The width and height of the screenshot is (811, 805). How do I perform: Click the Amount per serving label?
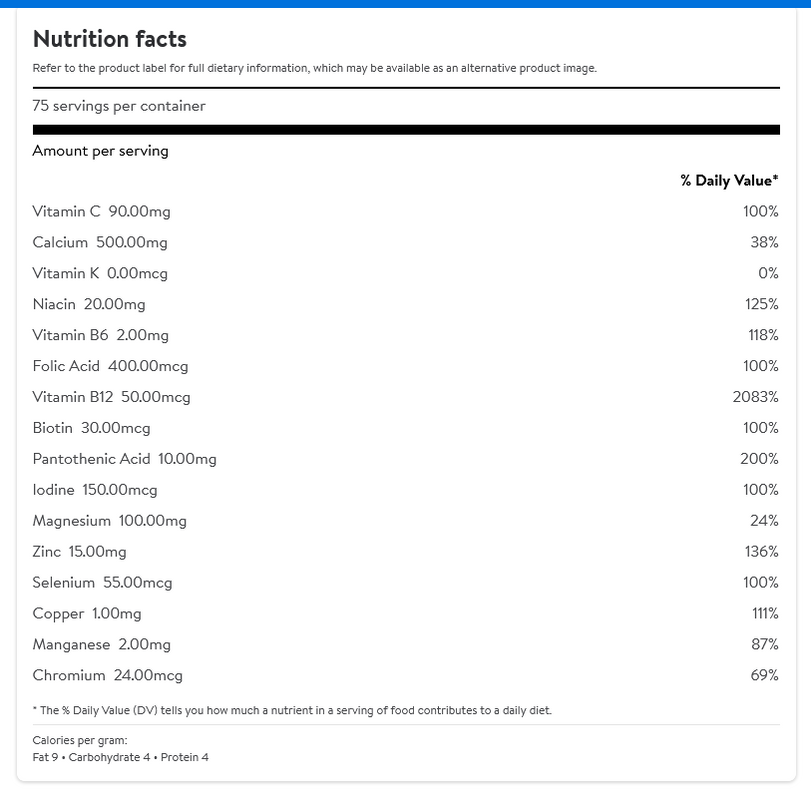click(100, 151)
